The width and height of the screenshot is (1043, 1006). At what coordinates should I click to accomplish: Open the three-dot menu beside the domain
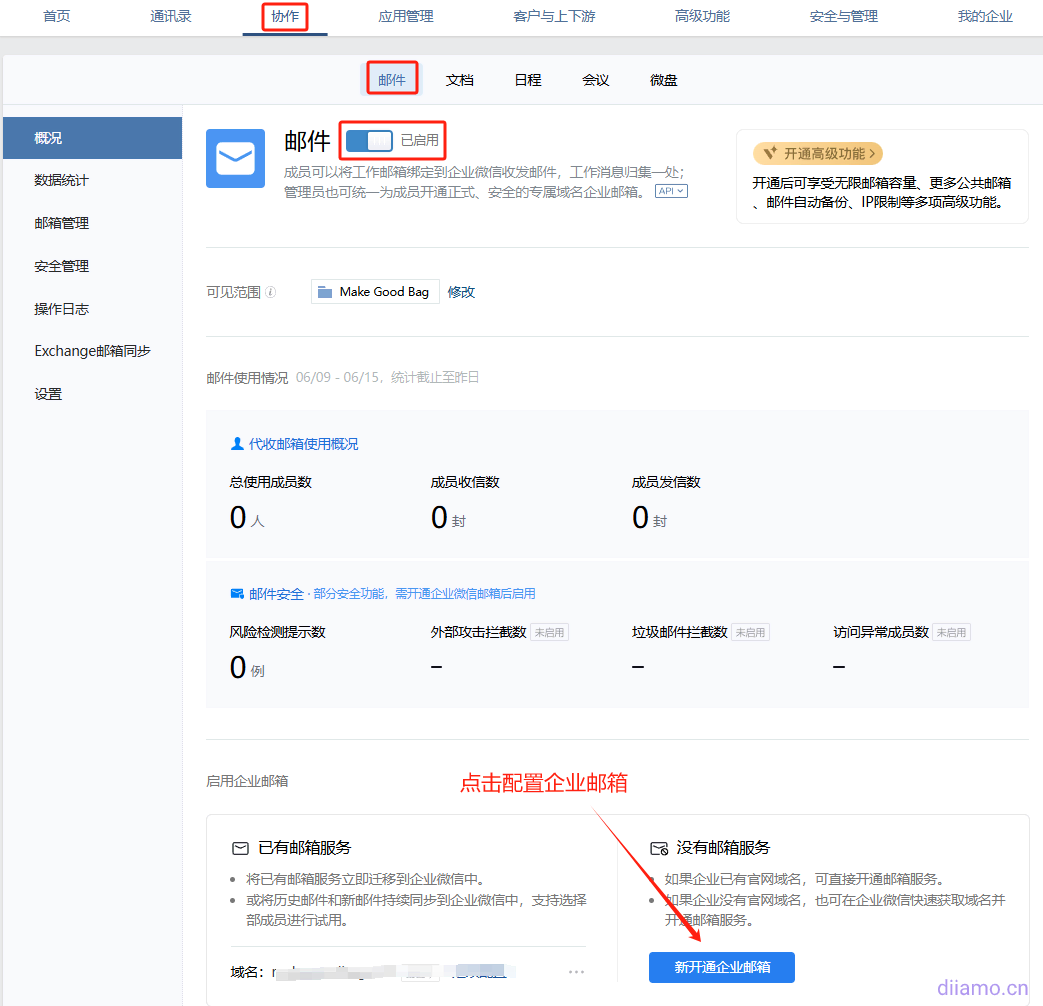(576, 971)
